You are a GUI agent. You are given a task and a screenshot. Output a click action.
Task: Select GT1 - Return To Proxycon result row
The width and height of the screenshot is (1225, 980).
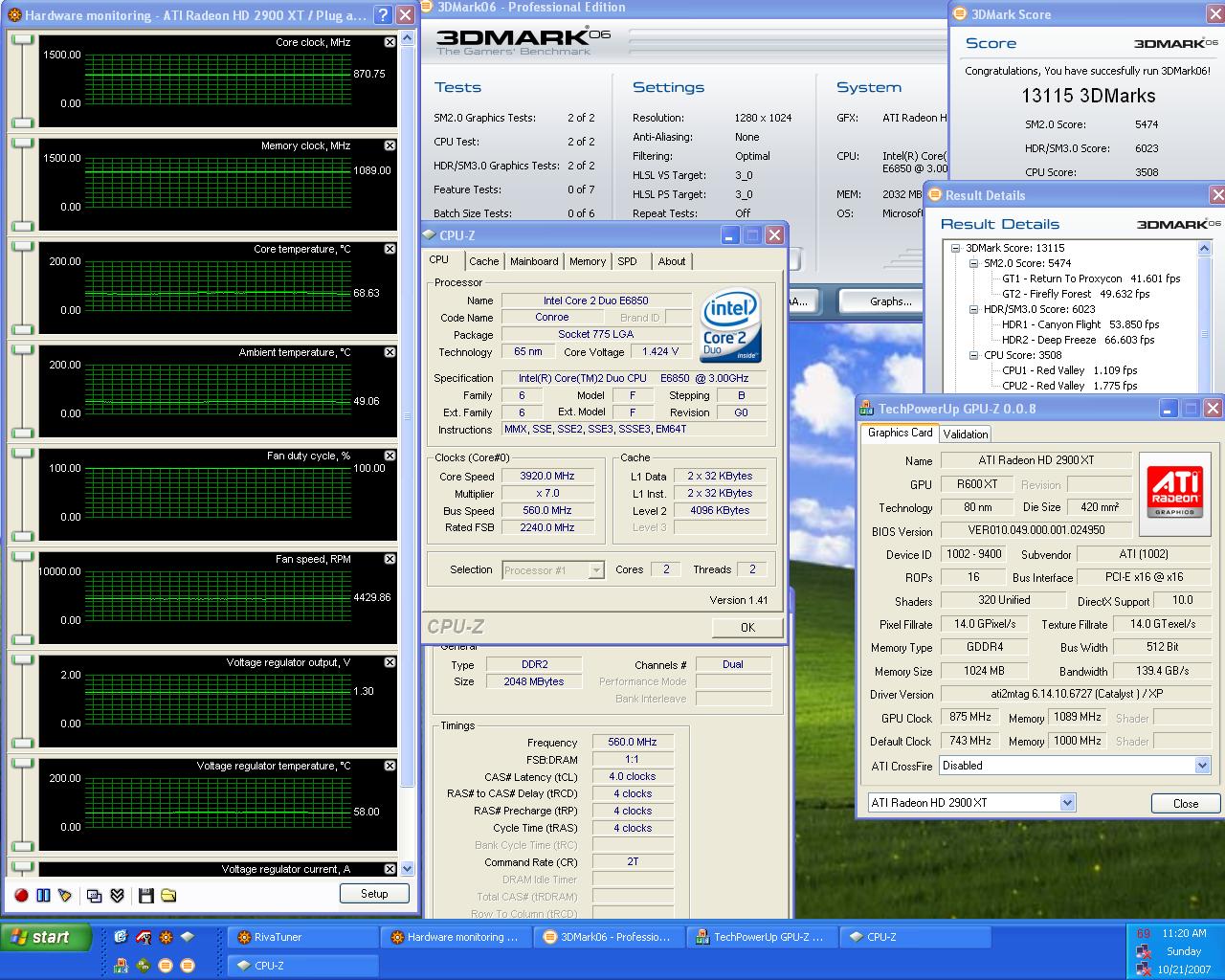click(1091, 278)
